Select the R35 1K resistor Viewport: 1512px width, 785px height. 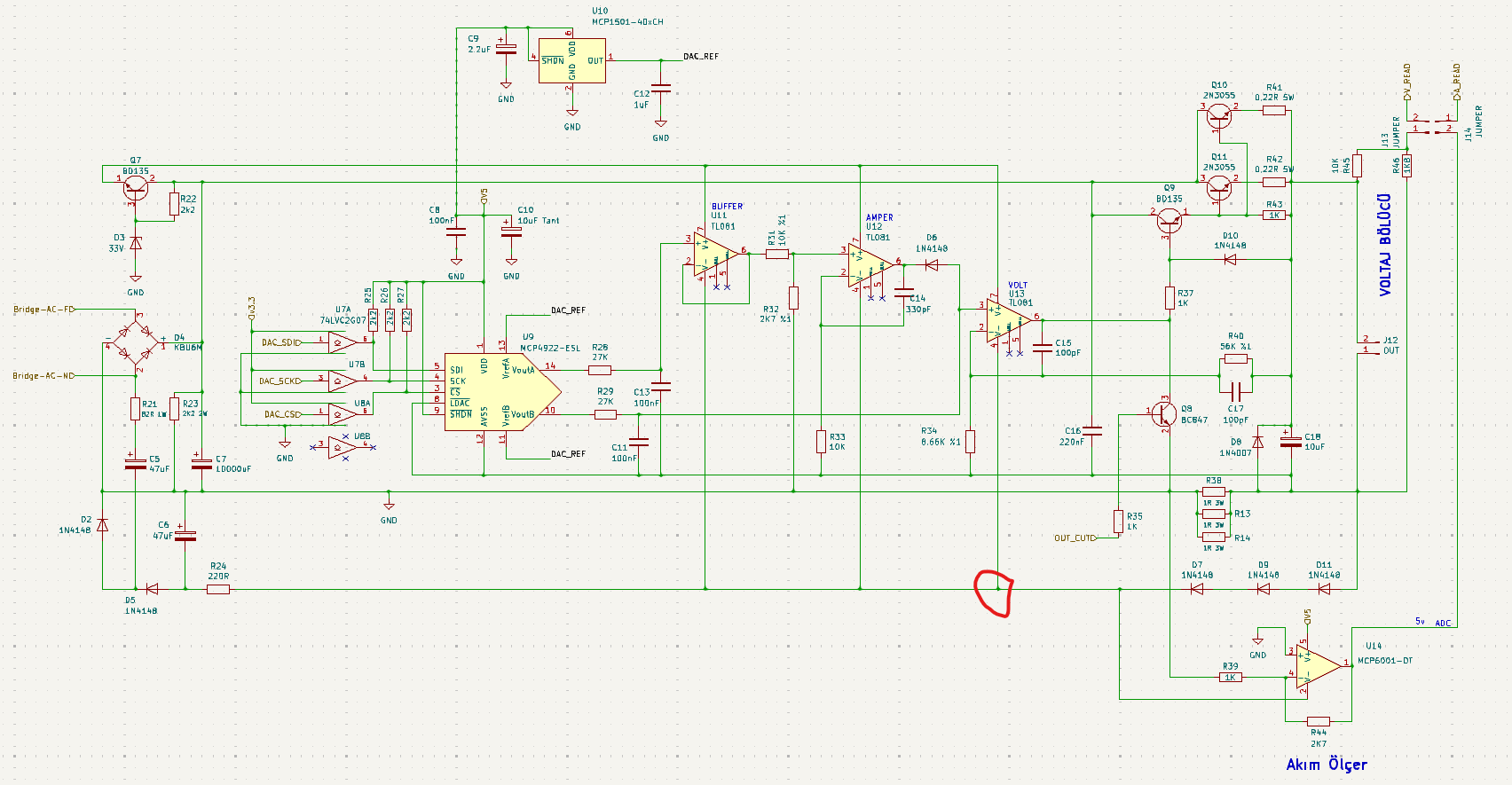tap(1120, 521)
